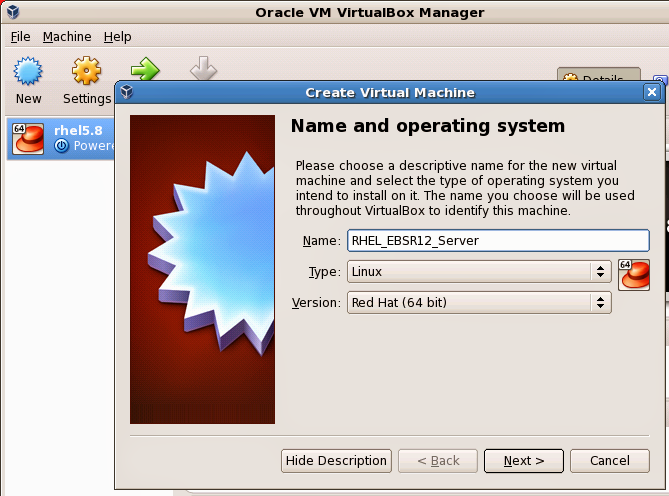Click the Type combo box spinner arrows
This screenshot has height=496, width=669.
click(600, 272)
